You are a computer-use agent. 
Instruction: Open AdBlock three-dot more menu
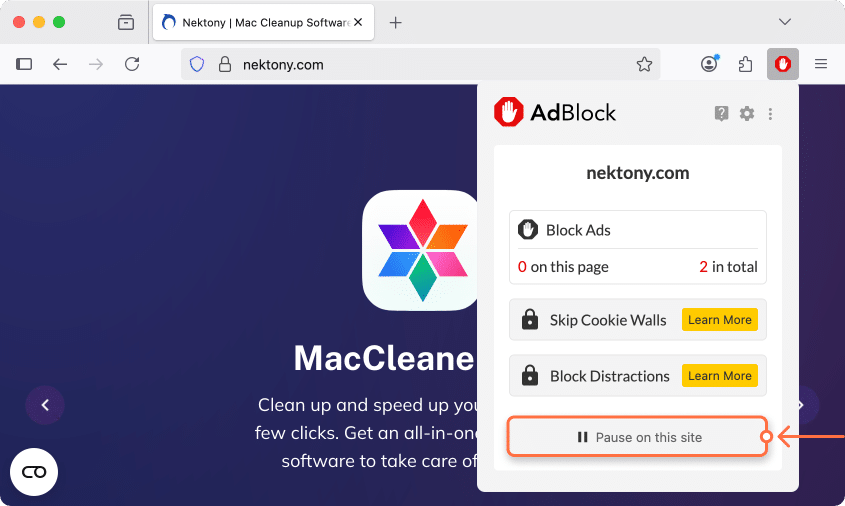(x=771, y=114)
